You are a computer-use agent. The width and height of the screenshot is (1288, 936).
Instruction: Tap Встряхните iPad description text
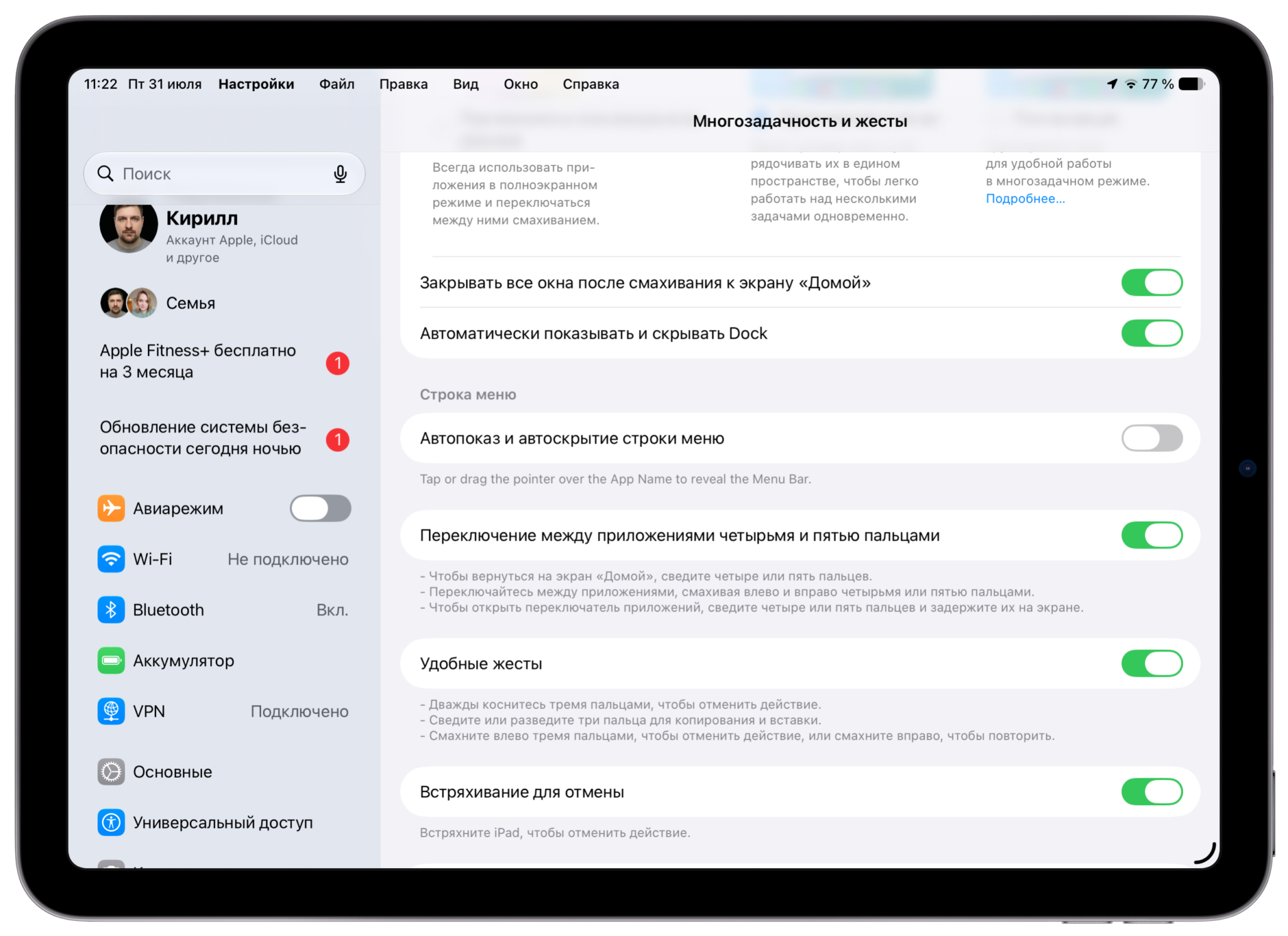tap(555, 832)
